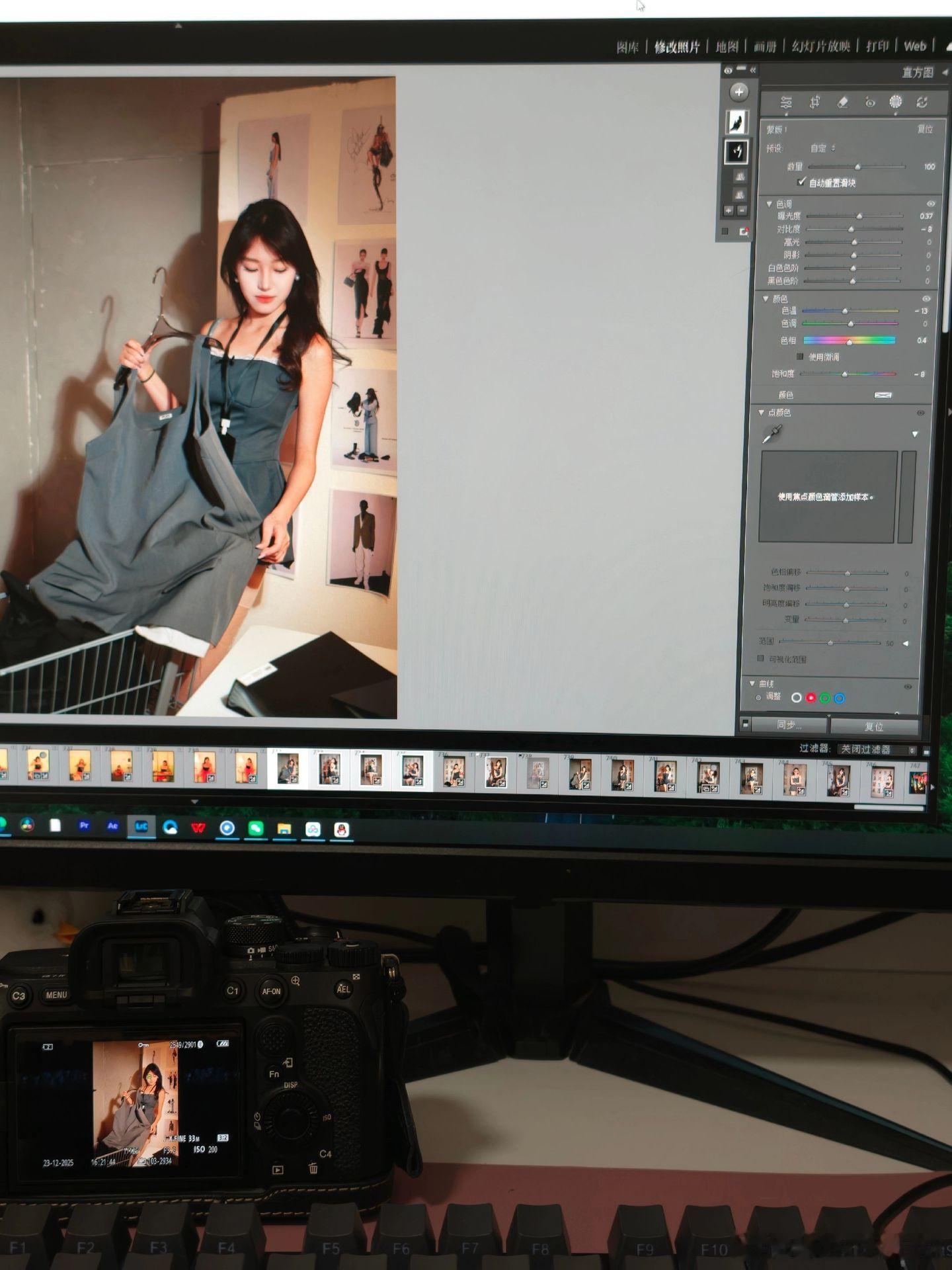
Task: Select the blue curve channel circle
Action: 840,698
